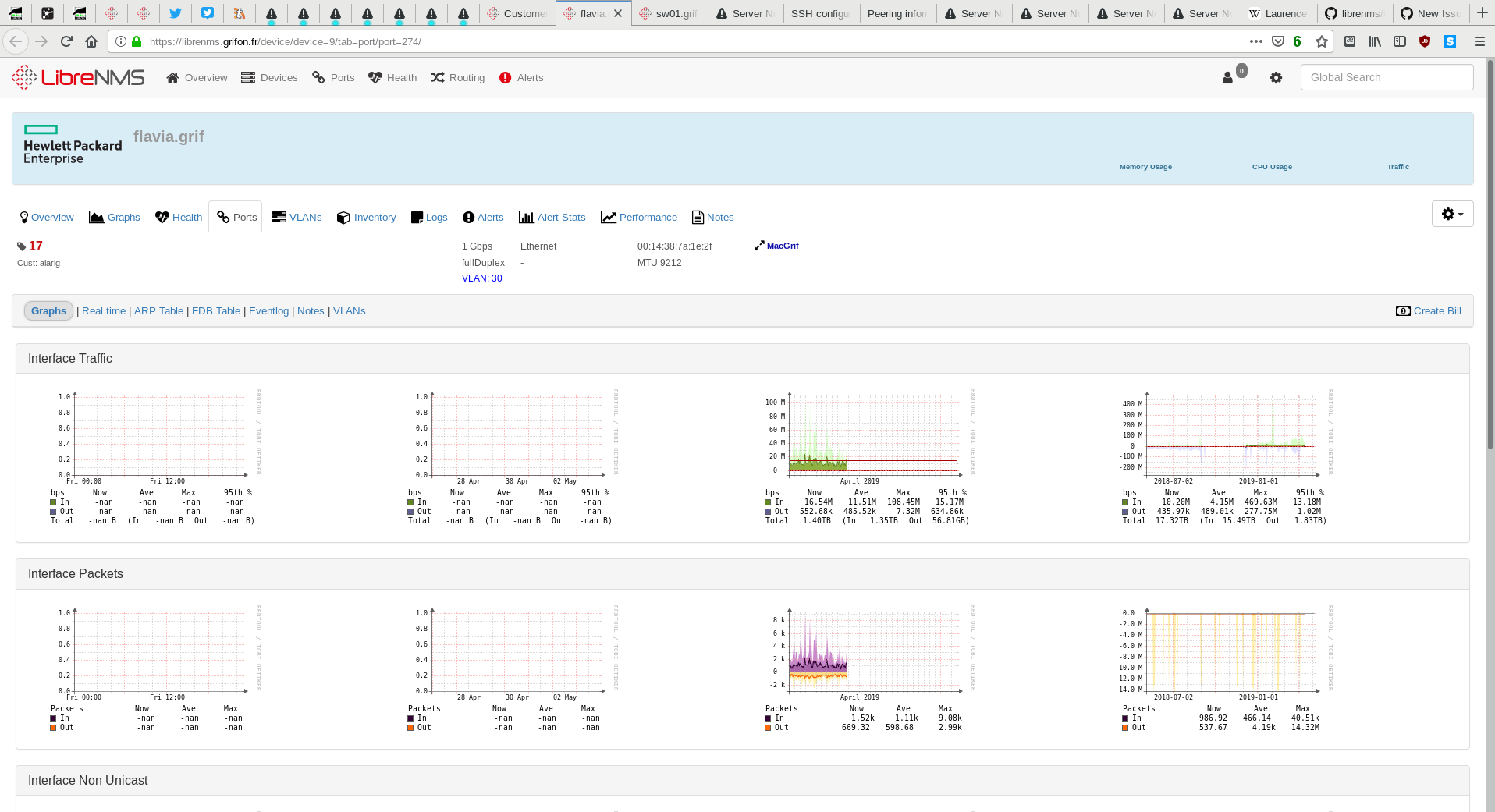Screen dimensions: 1495x812
Task: Switch to the sw01.grif browser tab
Action: [x=669, y=12]
